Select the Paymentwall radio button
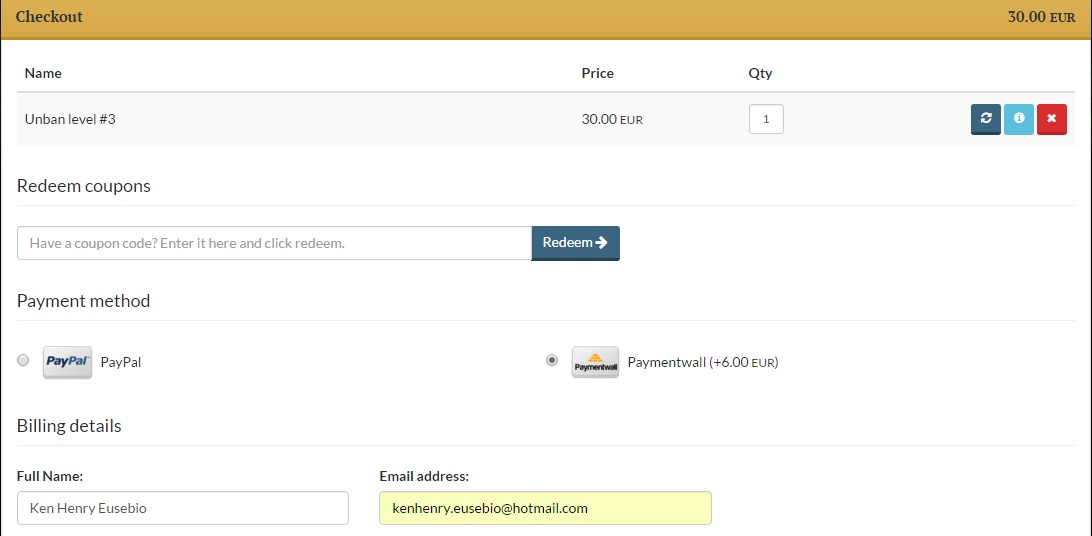This screenshot has height=536, width=1092. (x=552, y=361)
